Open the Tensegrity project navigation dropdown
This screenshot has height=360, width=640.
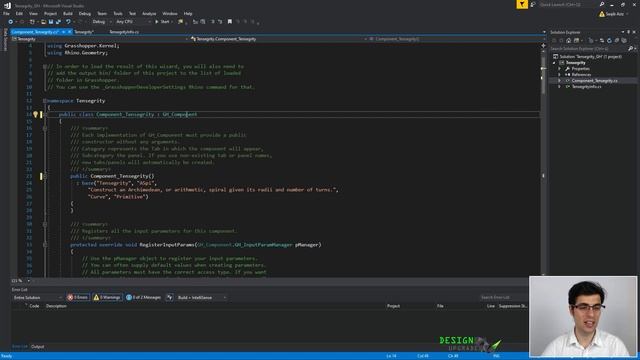click(x=100, y=39)
